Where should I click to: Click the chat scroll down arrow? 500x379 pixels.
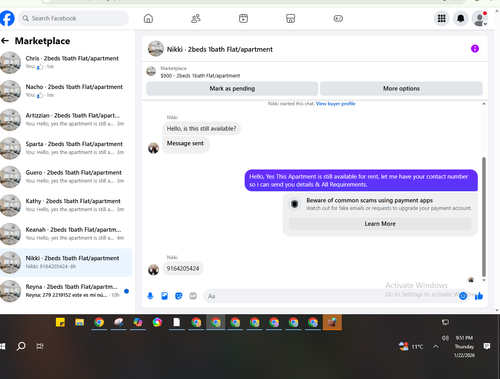484,280
